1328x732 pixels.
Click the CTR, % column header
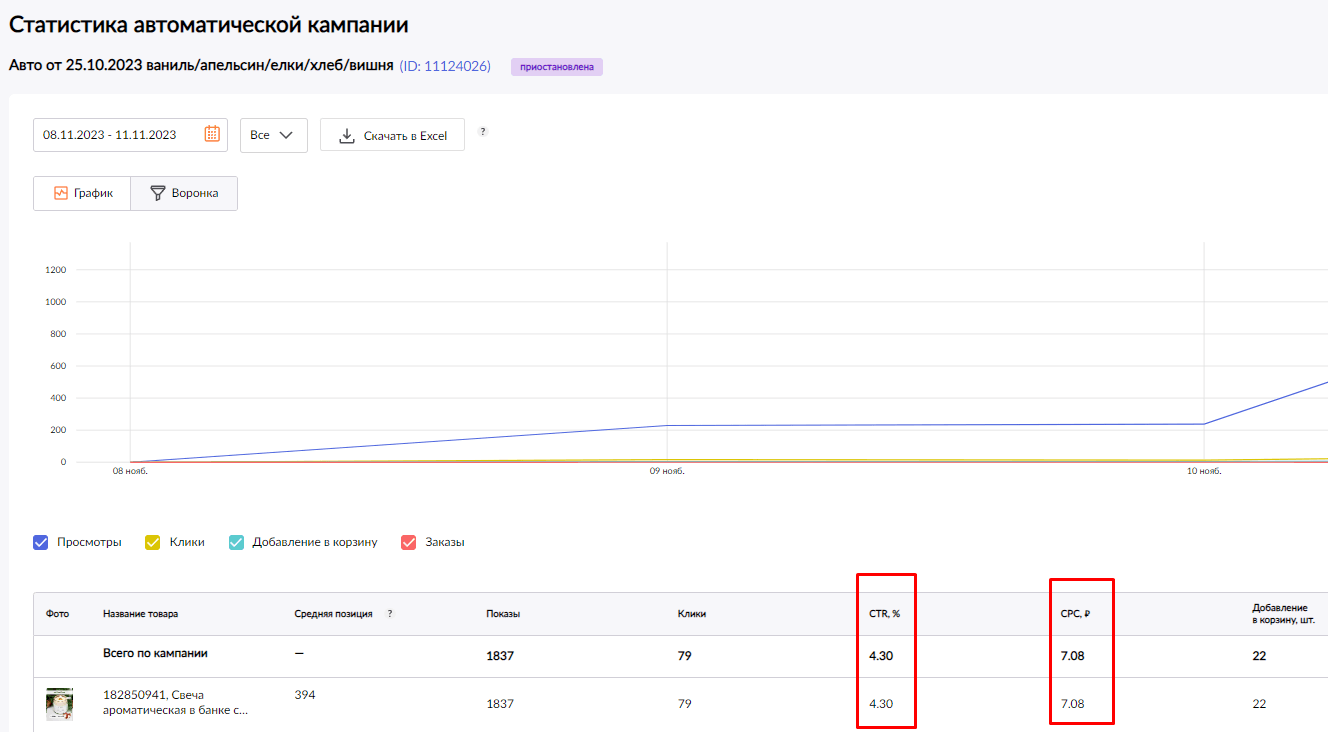click(x=885, y=614)
